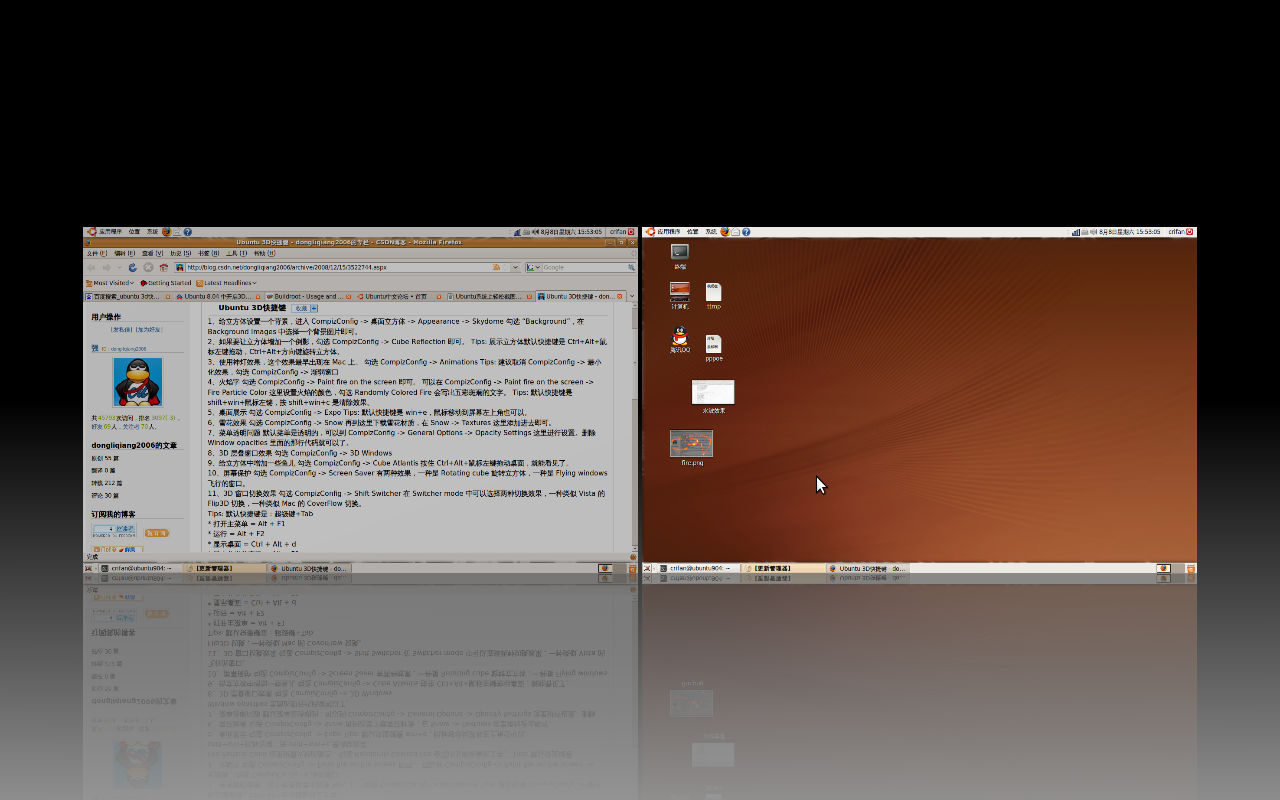
Task: Switch to the 百度搜索_ubuntu tab
Action: tap(128, 296)
